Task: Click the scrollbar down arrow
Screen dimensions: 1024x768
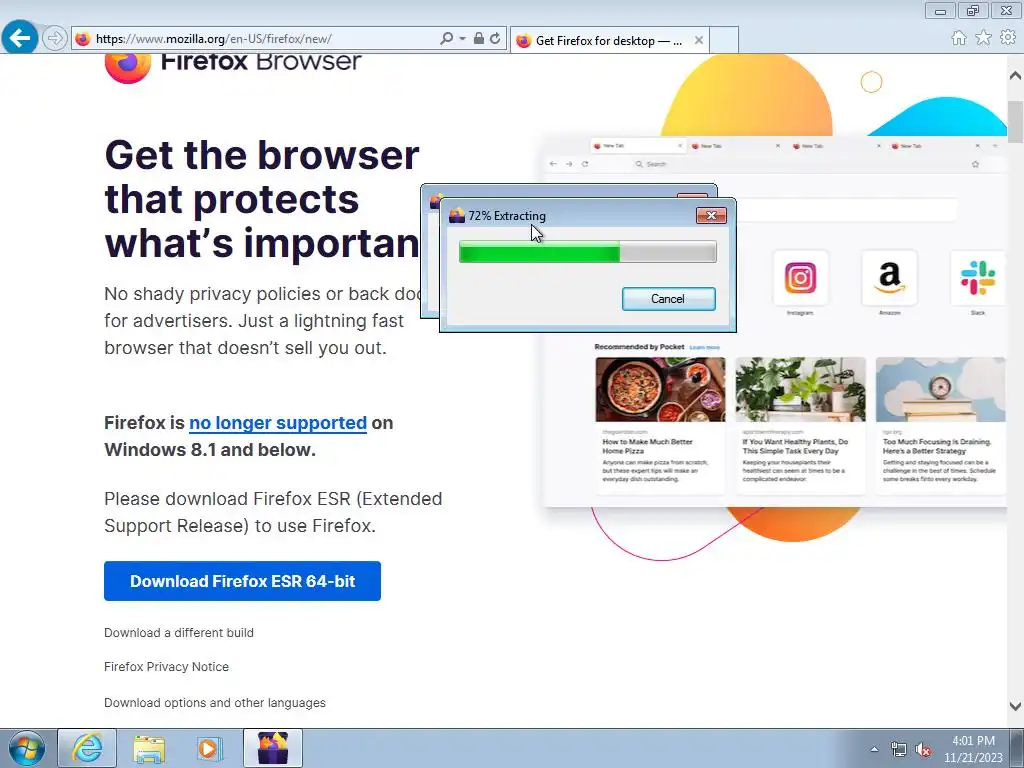Action: (x=1016, y=707)
